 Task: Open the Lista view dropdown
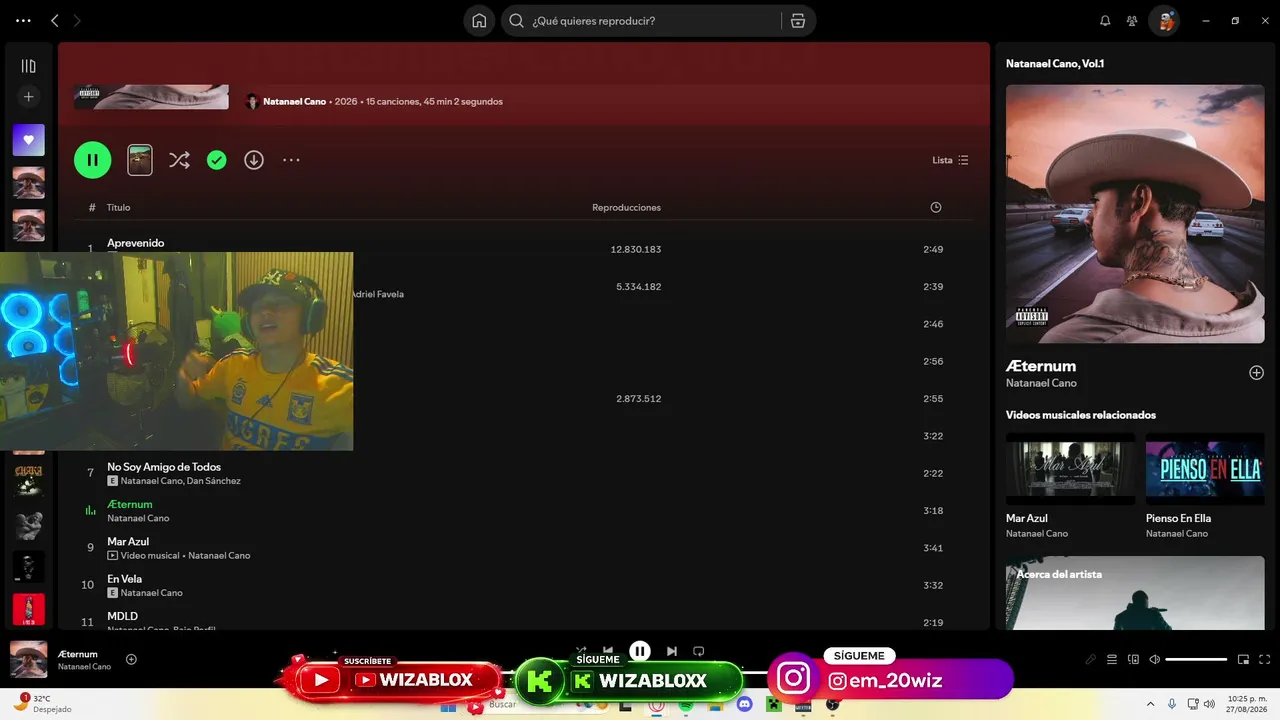click(x=950, y=160)
